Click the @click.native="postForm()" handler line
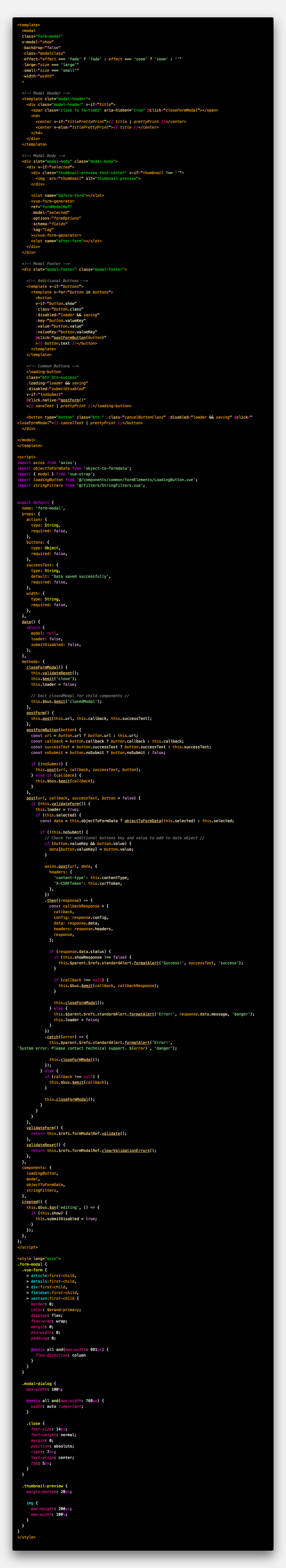Viewport: 286px width, 1568px height. (x=56, y=400)
